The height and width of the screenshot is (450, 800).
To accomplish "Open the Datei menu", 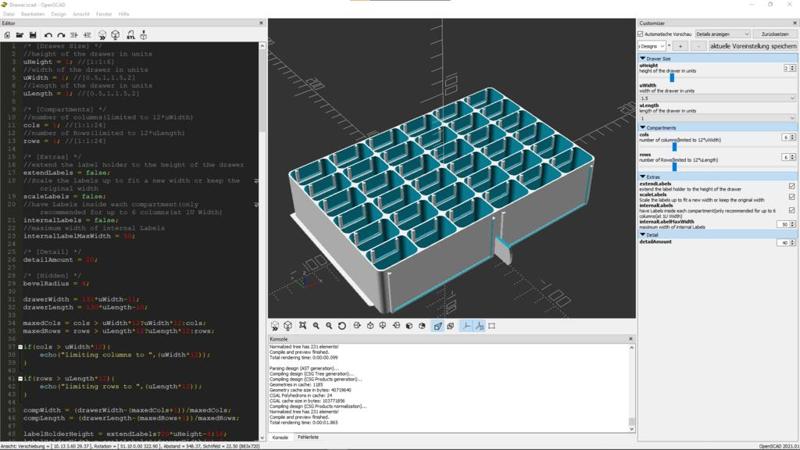I will 9,14.
